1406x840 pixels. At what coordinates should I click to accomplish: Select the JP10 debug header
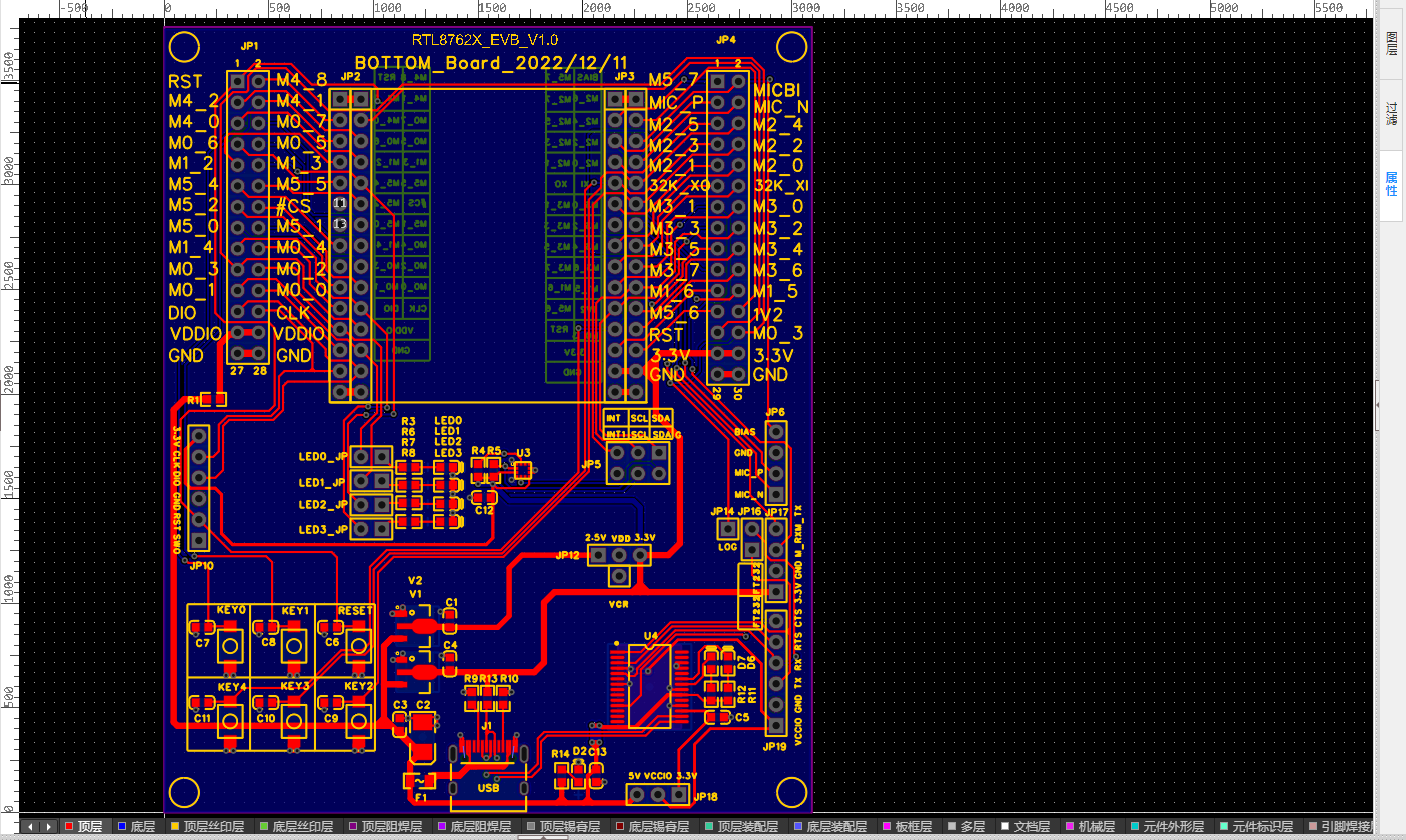tap(199, 487)
